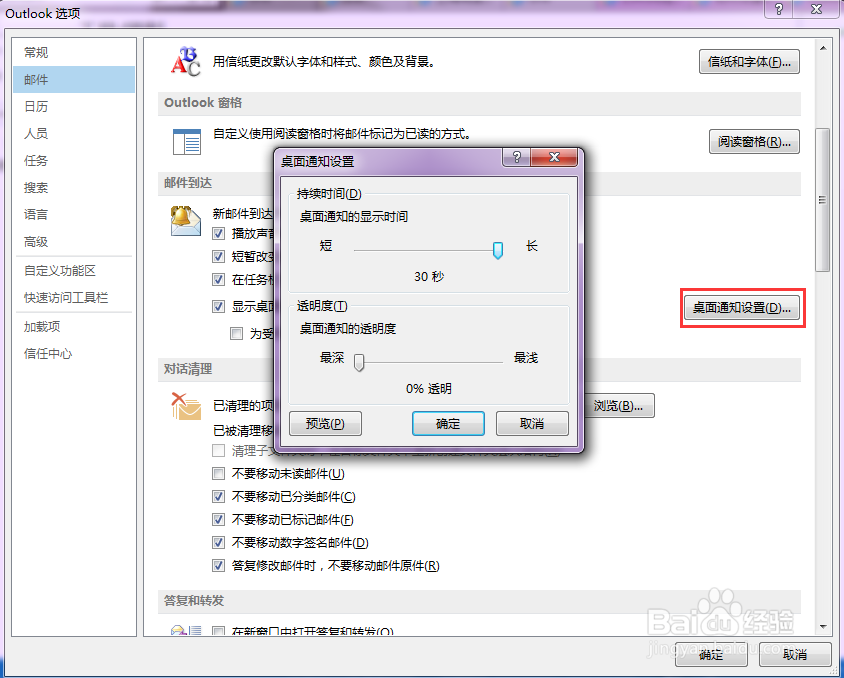The image size is (844, 678).
Task: Toggle the 在任务栏 envelope icon checkbox
Action: (x=219, y=280)
